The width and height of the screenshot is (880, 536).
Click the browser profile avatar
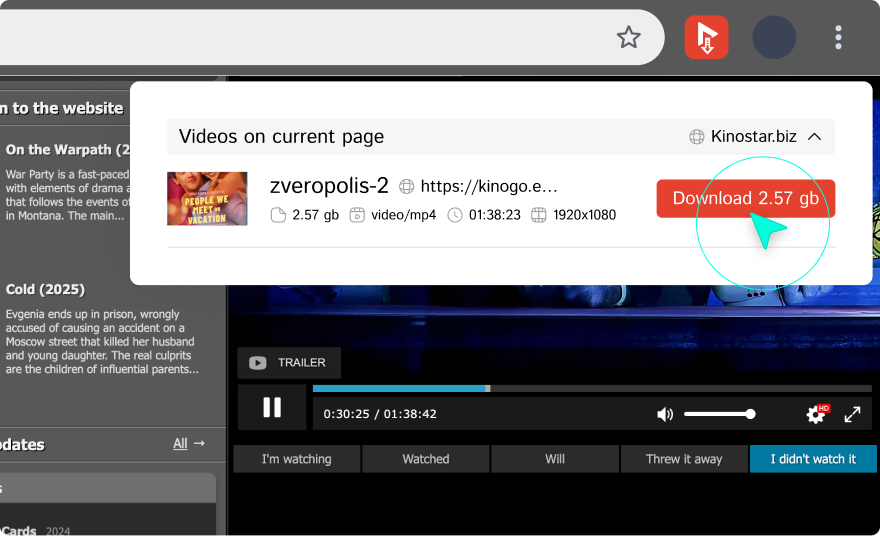pyautogui.click(x=773, y=38)
